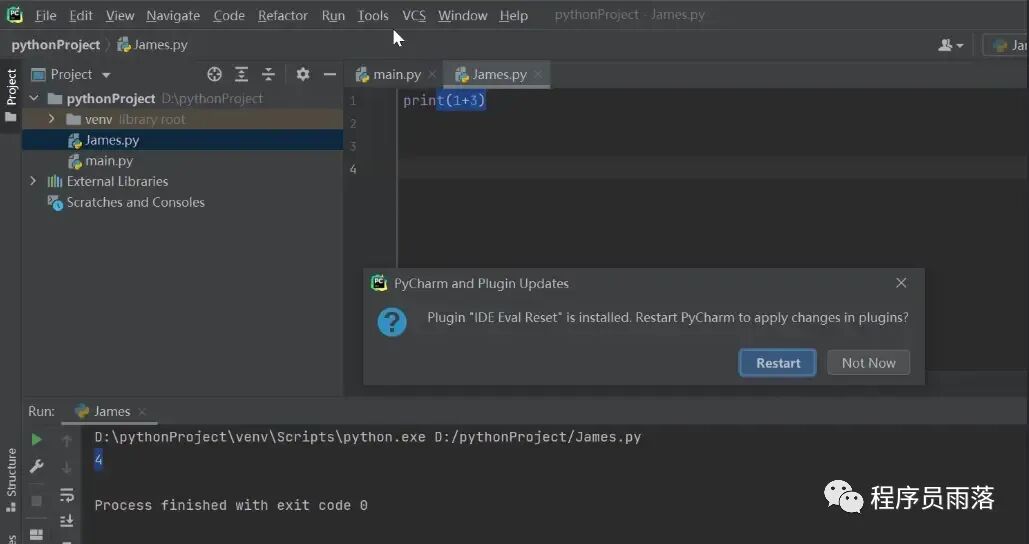Open the Help menu
1029x544 pixels.
pos(513,15)
